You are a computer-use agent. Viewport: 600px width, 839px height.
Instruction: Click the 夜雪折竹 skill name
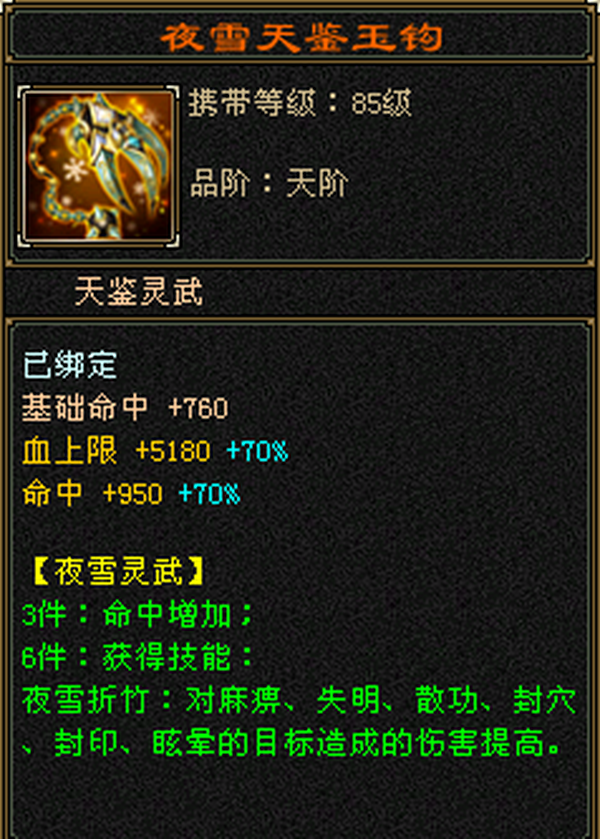point(85,700)
